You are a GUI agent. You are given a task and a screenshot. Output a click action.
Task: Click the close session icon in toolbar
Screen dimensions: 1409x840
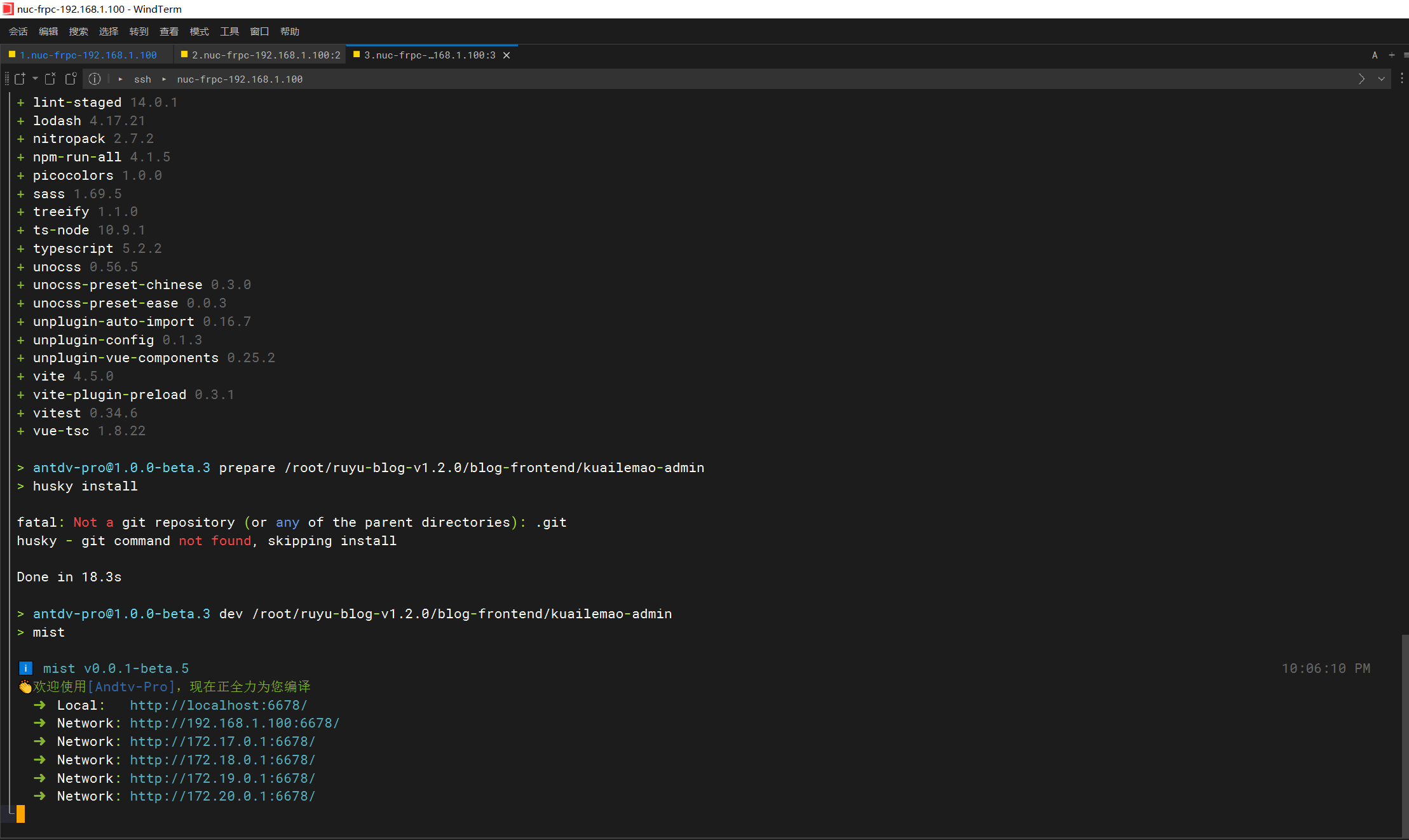click(50, 79)
